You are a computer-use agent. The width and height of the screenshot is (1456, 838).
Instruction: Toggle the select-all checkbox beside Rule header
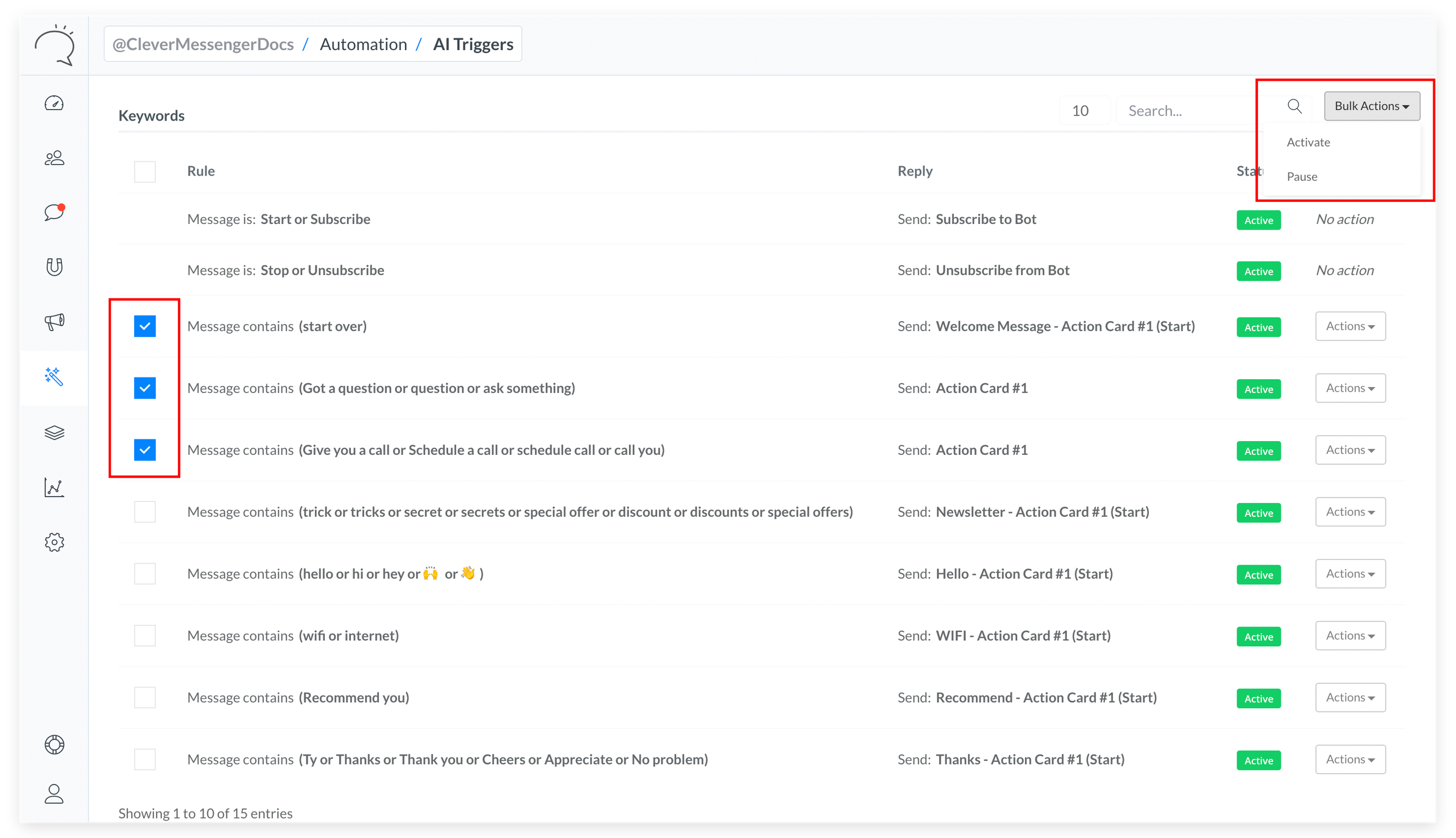click(144, 172)
